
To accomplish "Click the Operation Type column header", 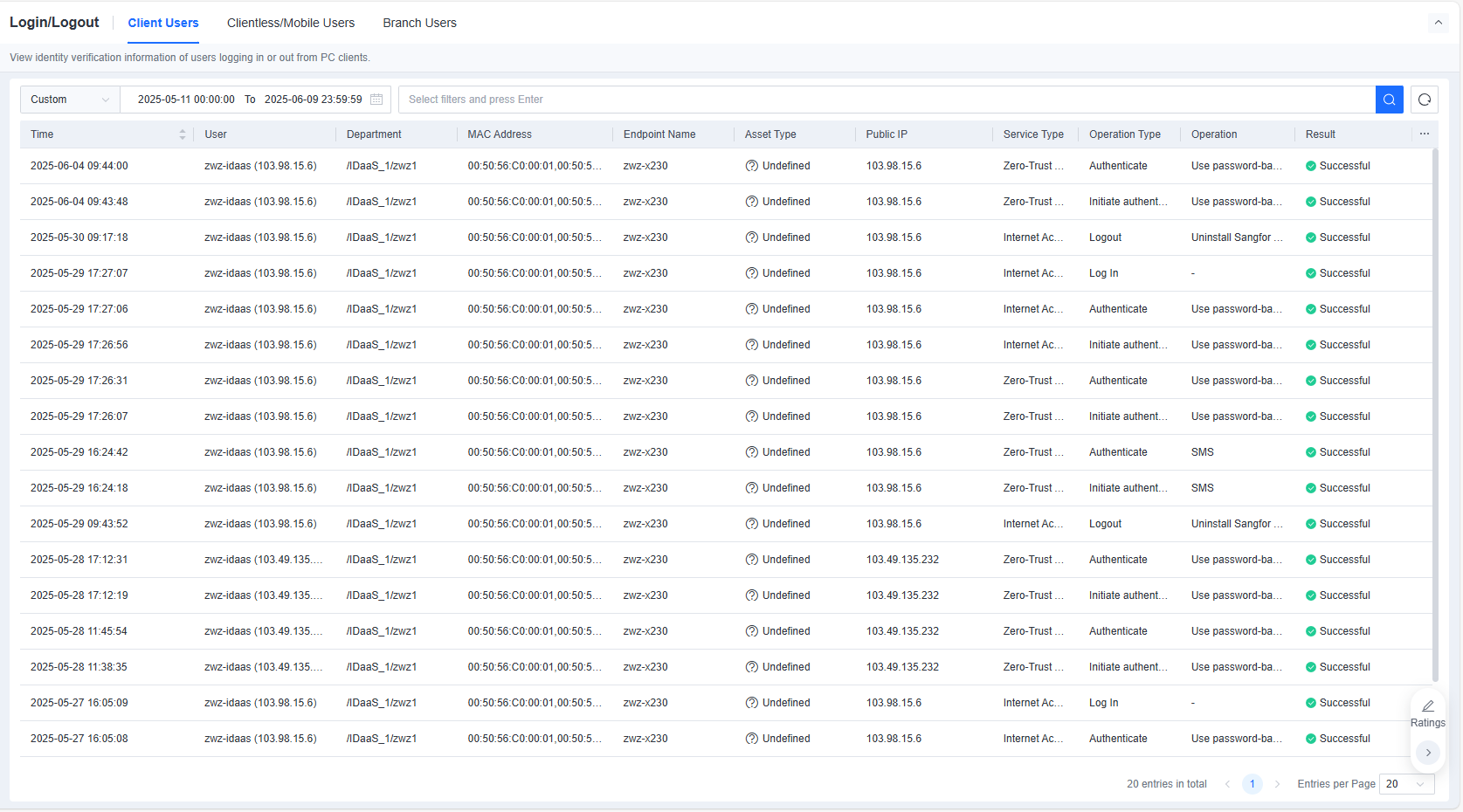I will [x=1125, y=134].
